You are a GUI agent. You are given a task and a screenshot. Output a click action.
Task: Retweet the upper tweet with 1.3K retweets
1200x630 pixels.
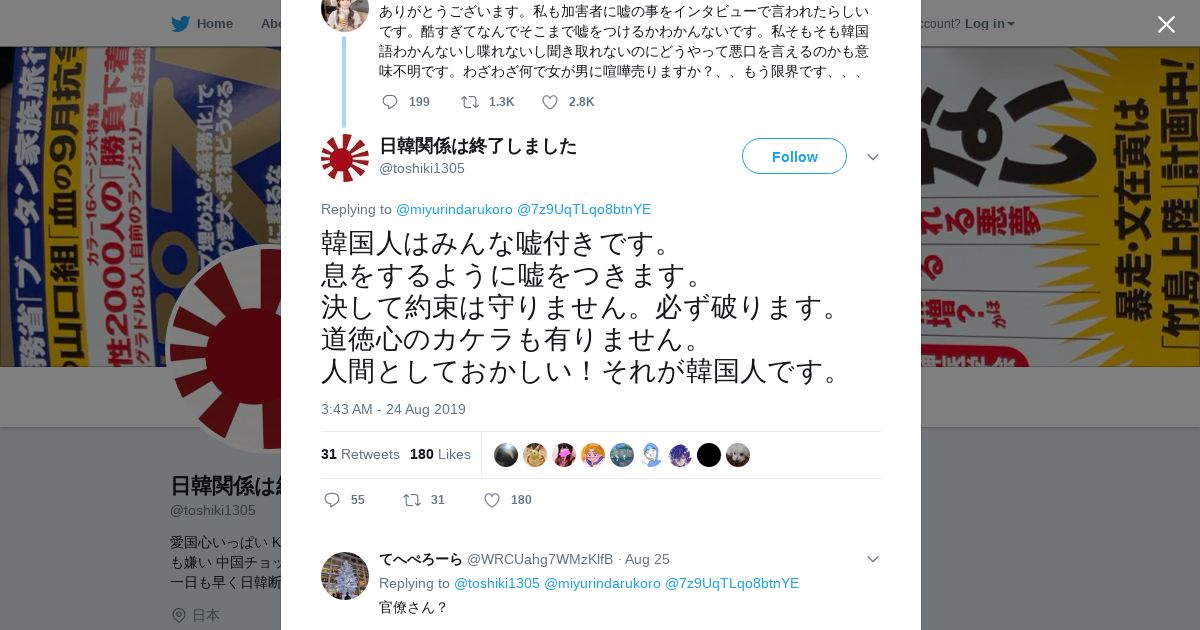470,102
